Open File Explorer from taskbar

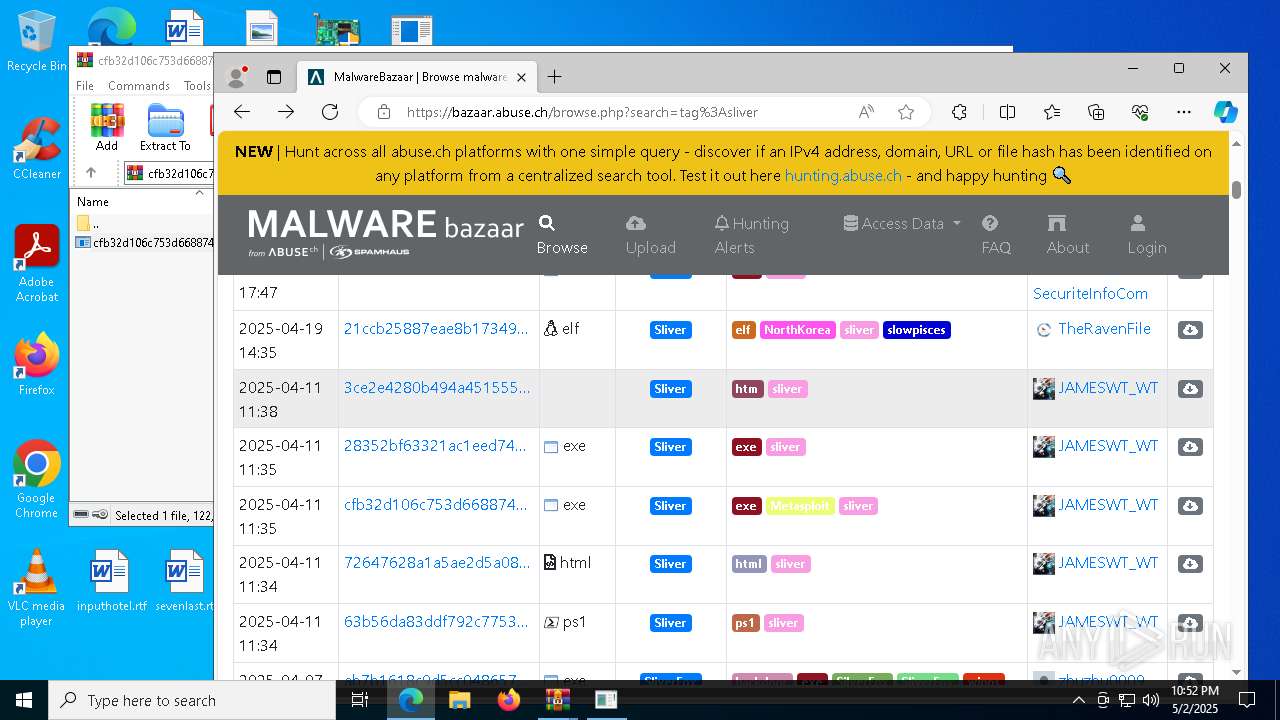tap(459, 700)
